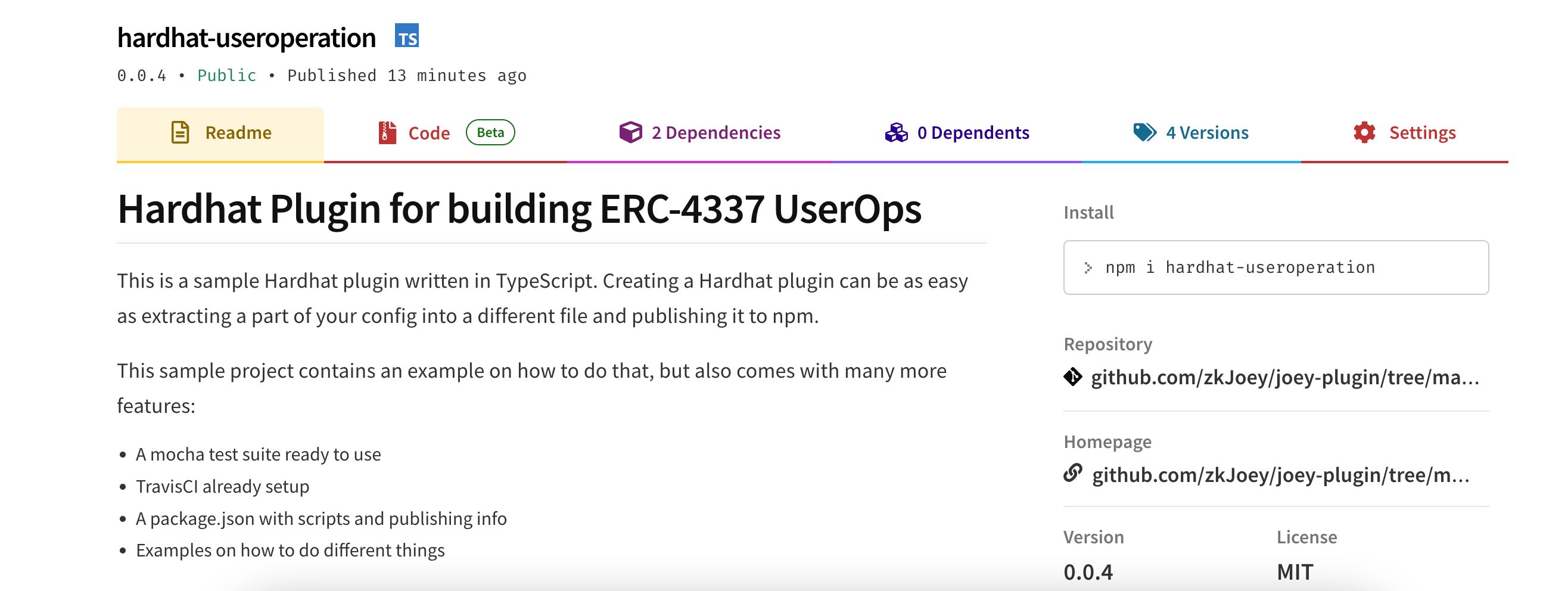The image size is (1568, 591).
Task: Click the Dependencies box icon
Action: tap(631, 132)
